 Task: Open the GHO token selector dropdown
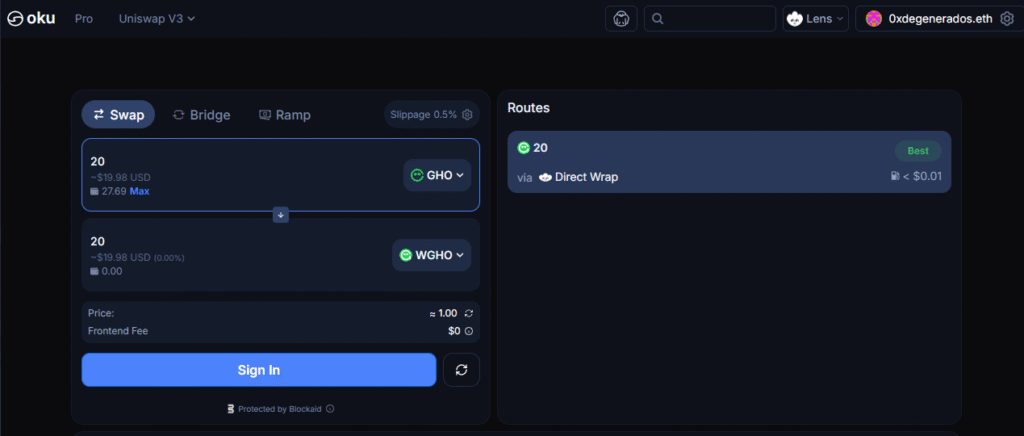[437, 175]
